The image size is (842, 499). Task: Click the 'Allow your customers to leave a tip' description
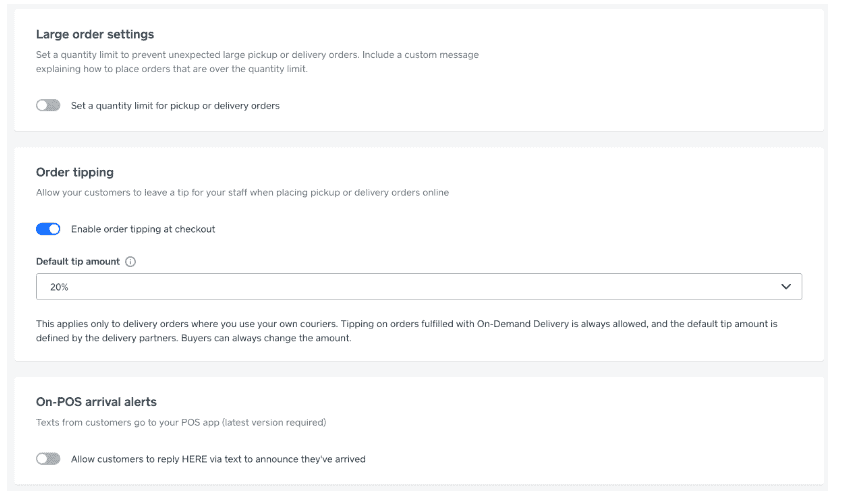[242, 192]
